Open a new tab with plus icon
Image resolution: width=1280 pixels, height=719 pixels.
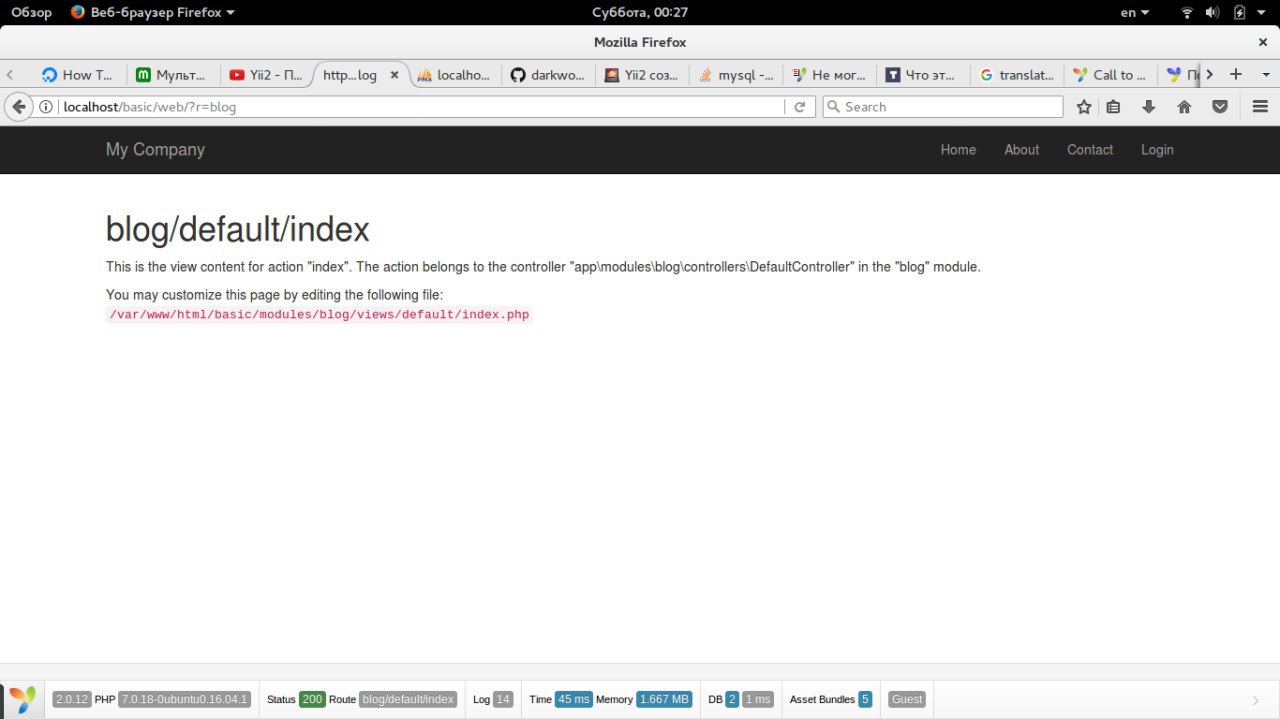[1236, 74]
